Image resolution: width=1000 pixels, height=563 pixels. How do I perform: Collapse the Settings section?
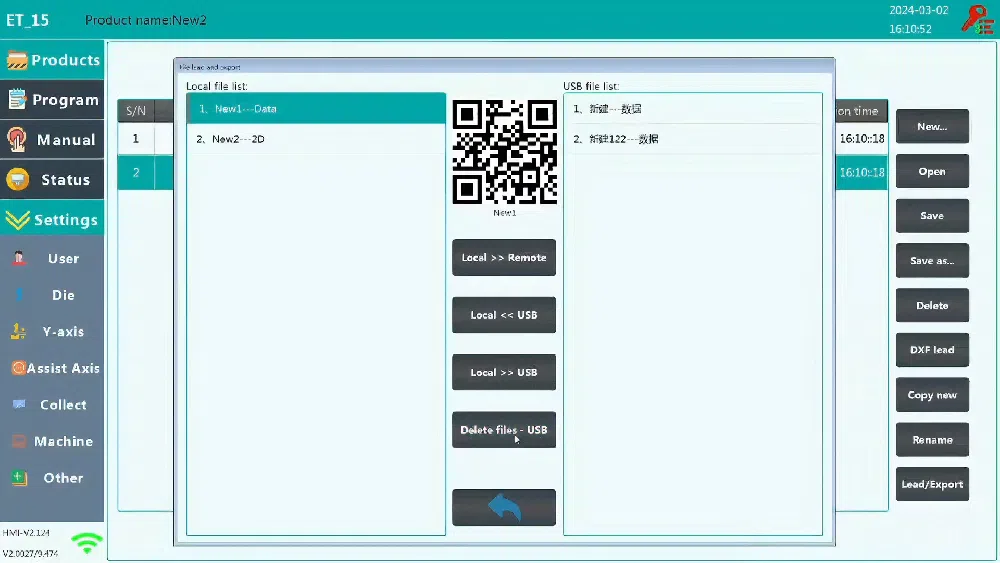pos(52,219)
